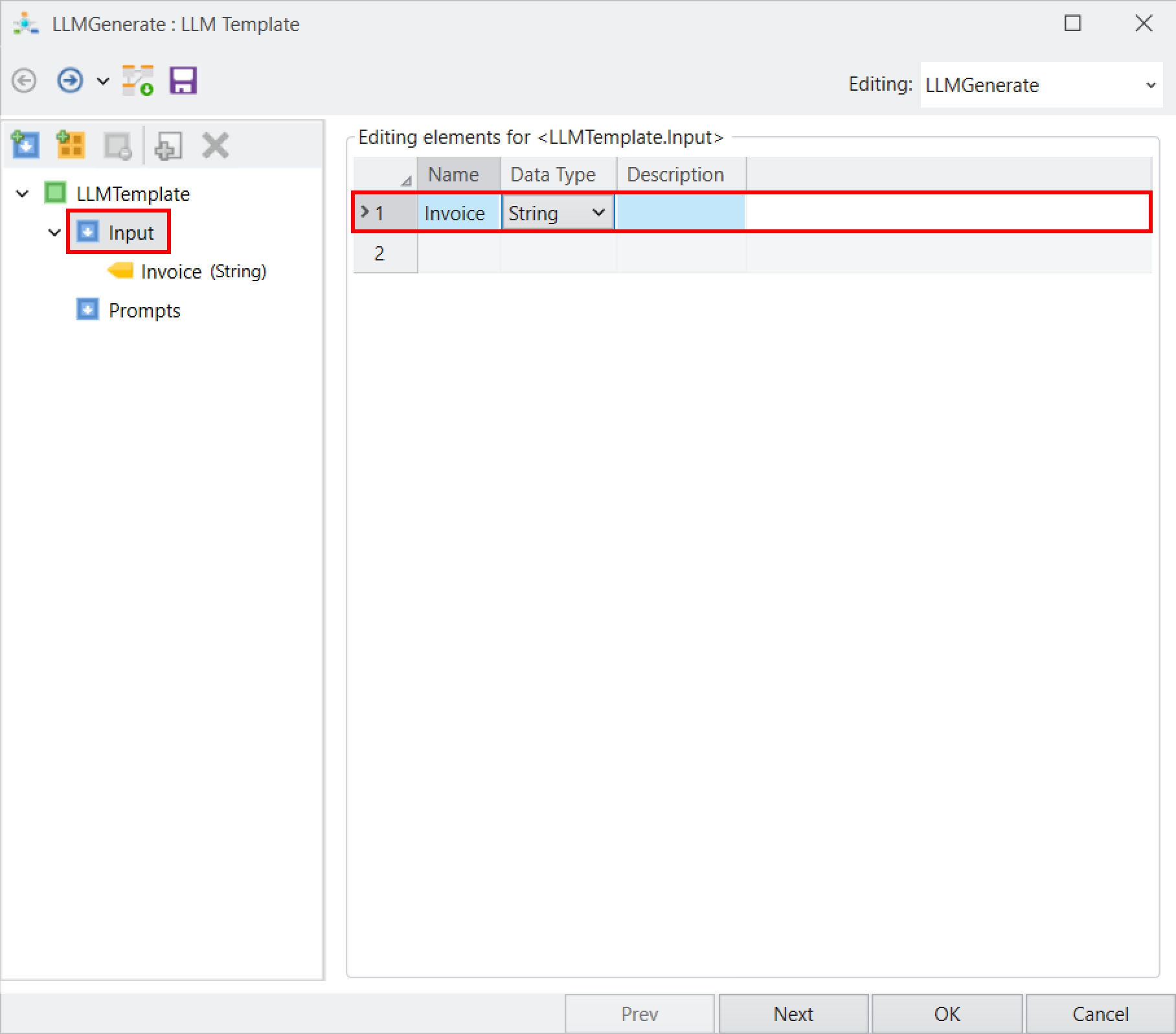Click the blue Prompts node icon
Image resolution: width=1176 pixels, height=1034 pixels.
pos(88,310)
